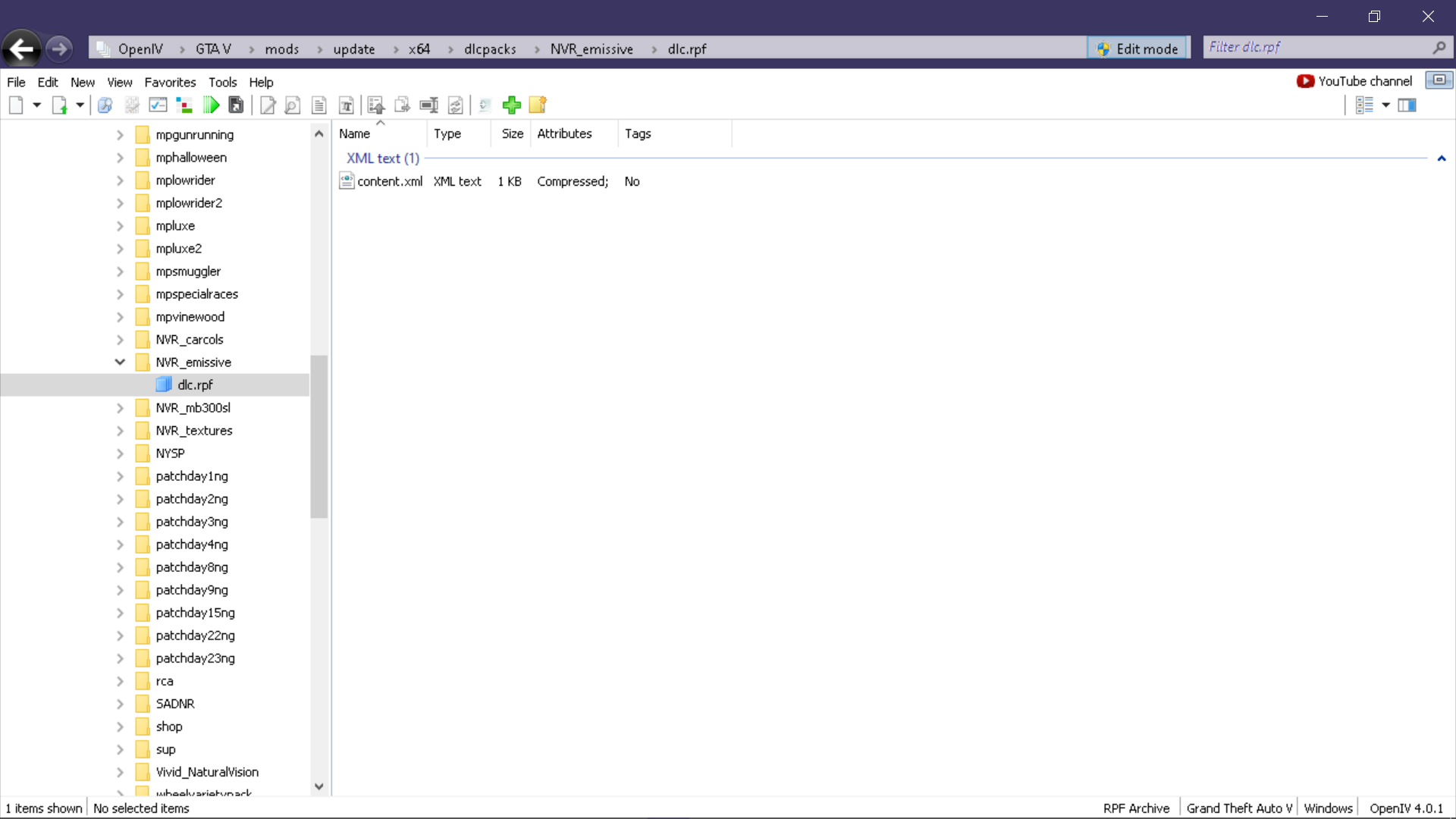The width and height of the screenshot is (1456, 819).
Task: Expand the NVR_textures folder
Action: [120, 431]
